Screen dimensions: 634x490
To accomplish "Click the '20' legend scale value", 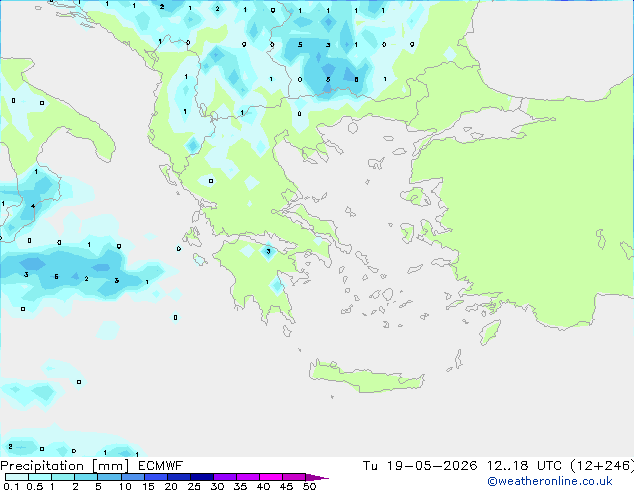I will 171,486.
